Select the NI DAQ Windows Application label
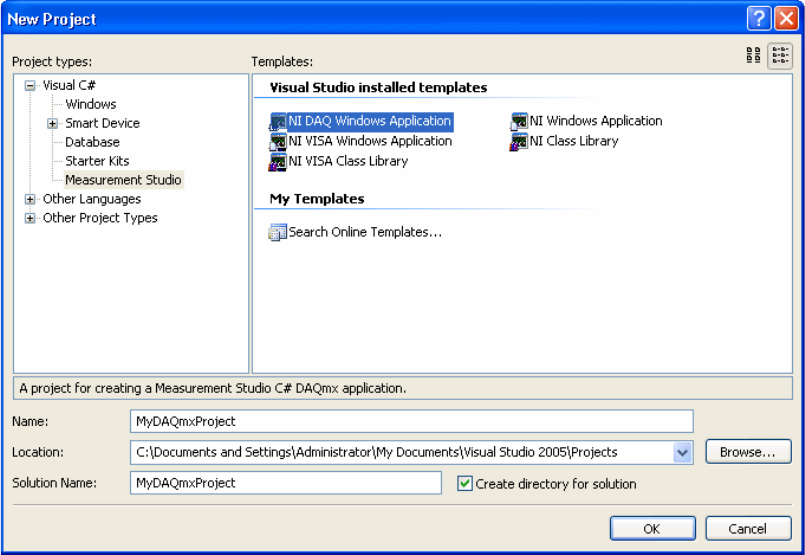Viewport: 805px width, 555px height. point(370,121)
